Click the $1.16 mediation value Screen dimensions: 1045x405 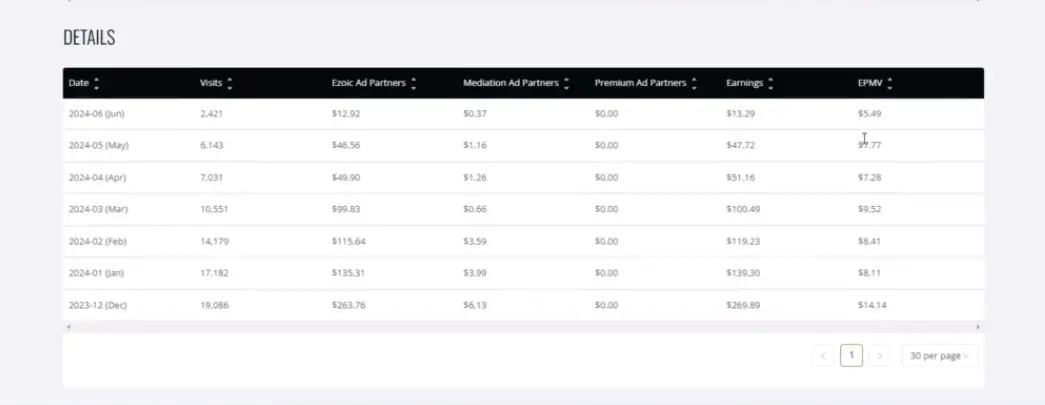pyautogui.click(x=475, y=145)
